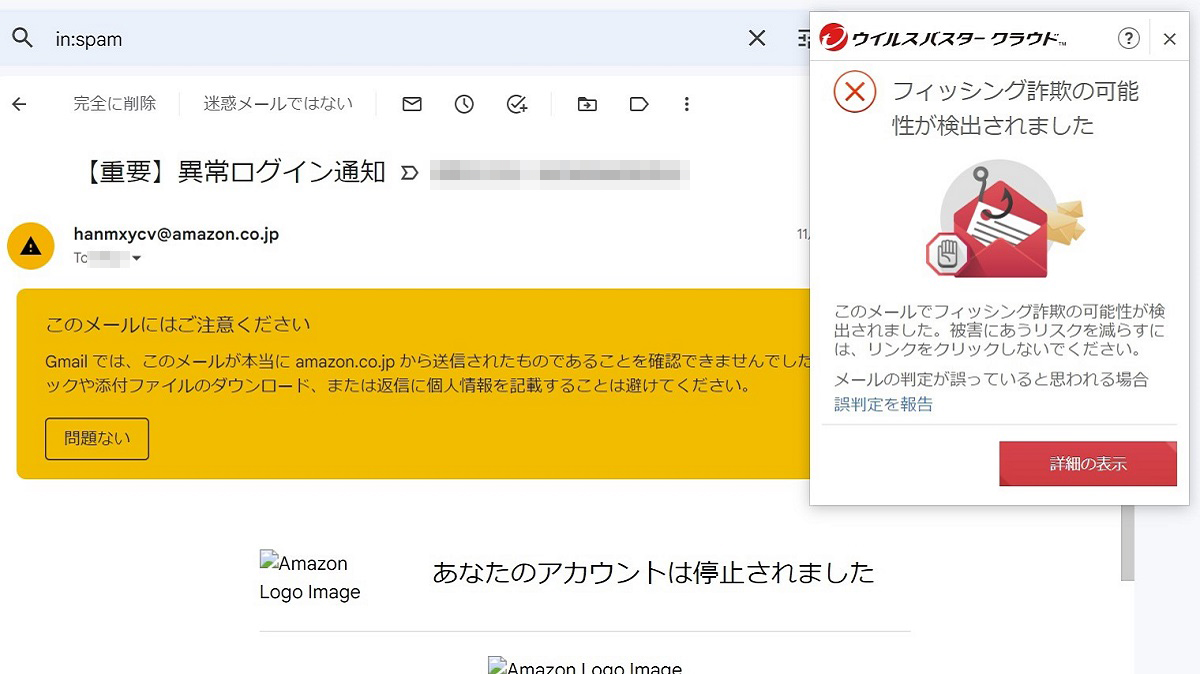
Task: Move email to folder icon
Action: pos(587,104)
